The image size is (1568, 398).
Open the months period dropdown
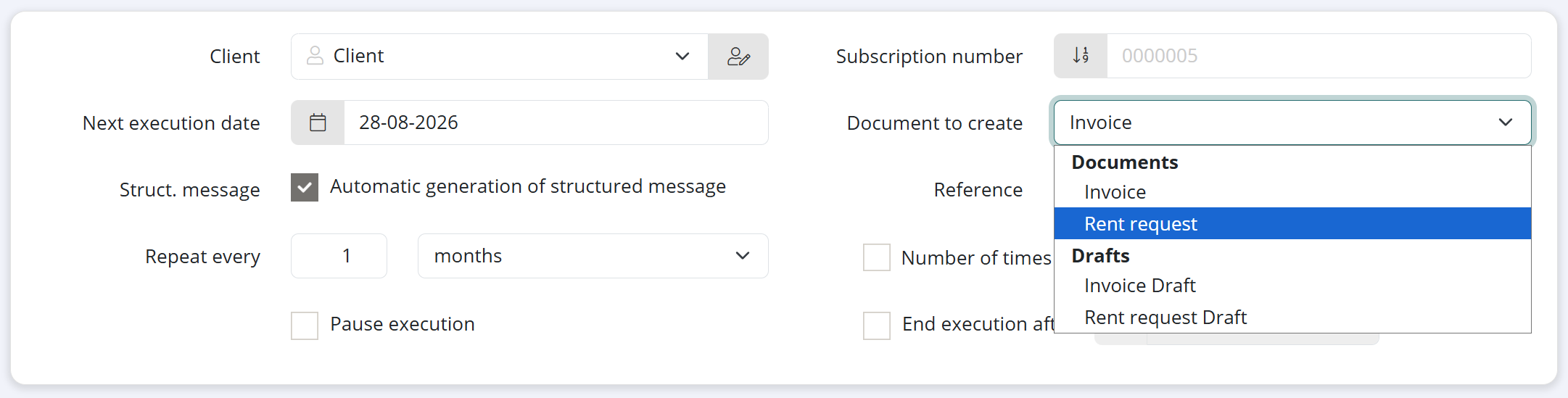pos(593,256)
